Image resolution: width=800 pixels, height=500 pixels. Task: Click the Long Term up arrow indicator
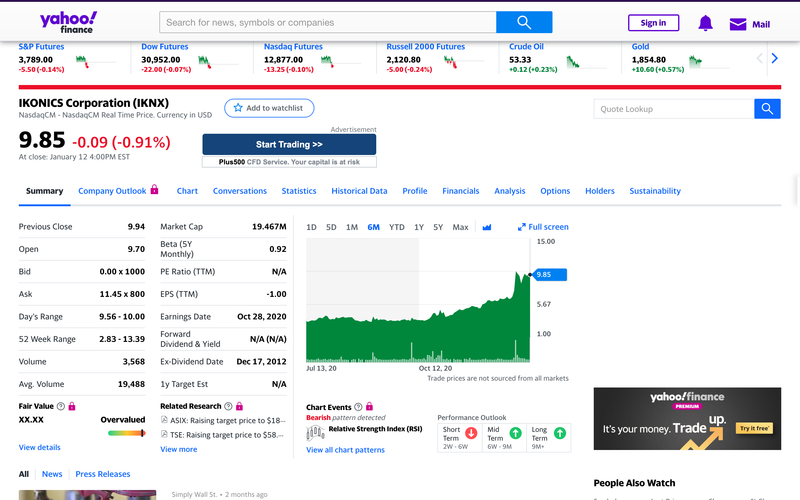pyautogui.click(x=560, y=433)
